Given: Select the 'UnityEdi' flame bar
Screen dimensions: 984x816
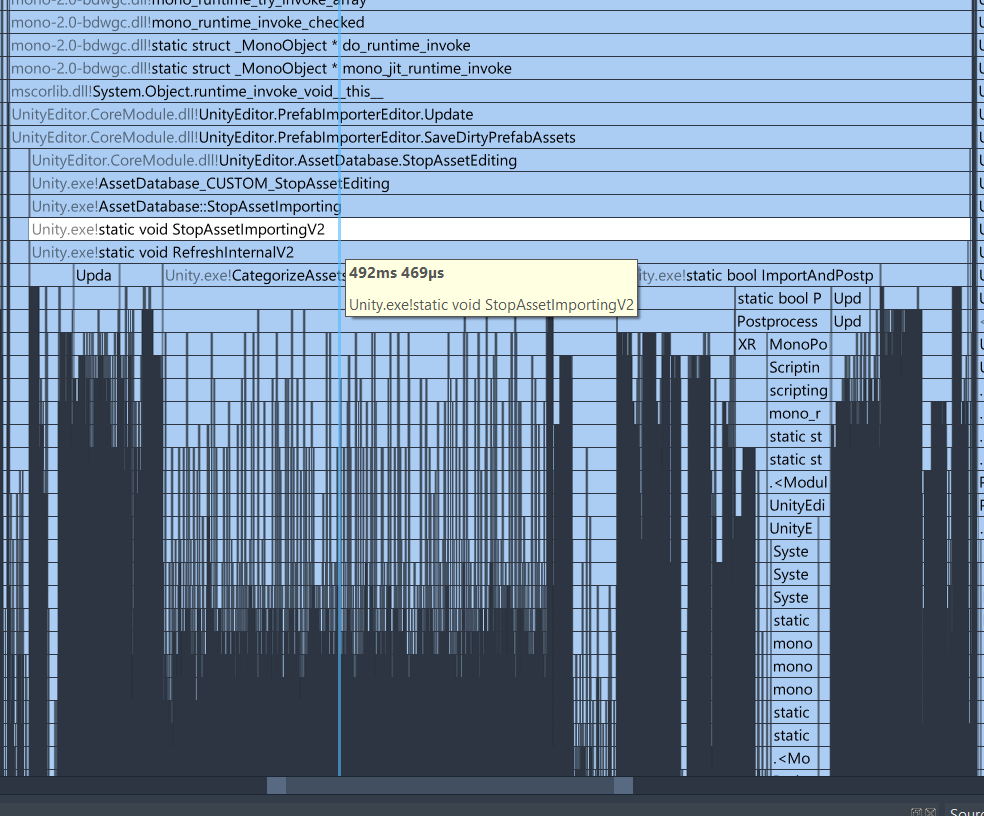Looking at the screenshot, I should pyautogui.click(x=799, y=506).
